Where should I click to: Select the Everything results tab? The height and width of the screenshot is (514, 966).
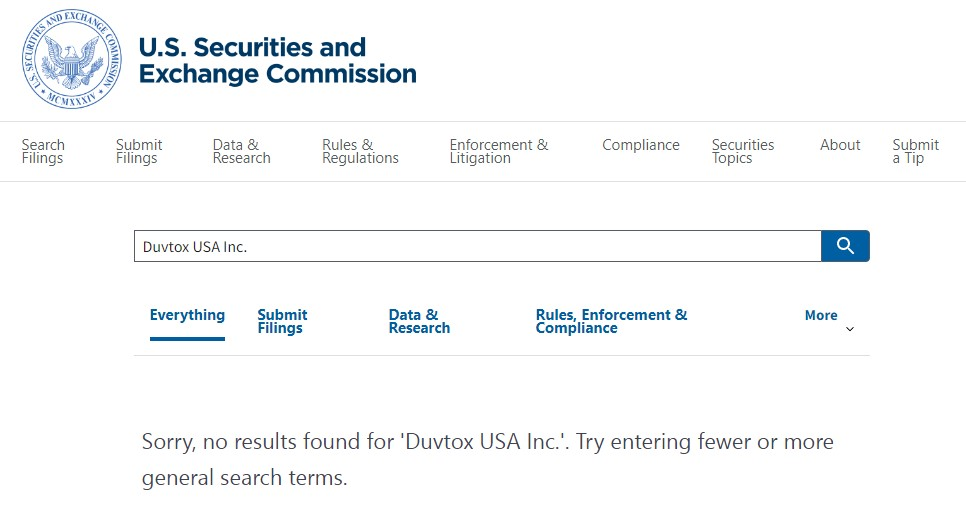coord(187,315)
